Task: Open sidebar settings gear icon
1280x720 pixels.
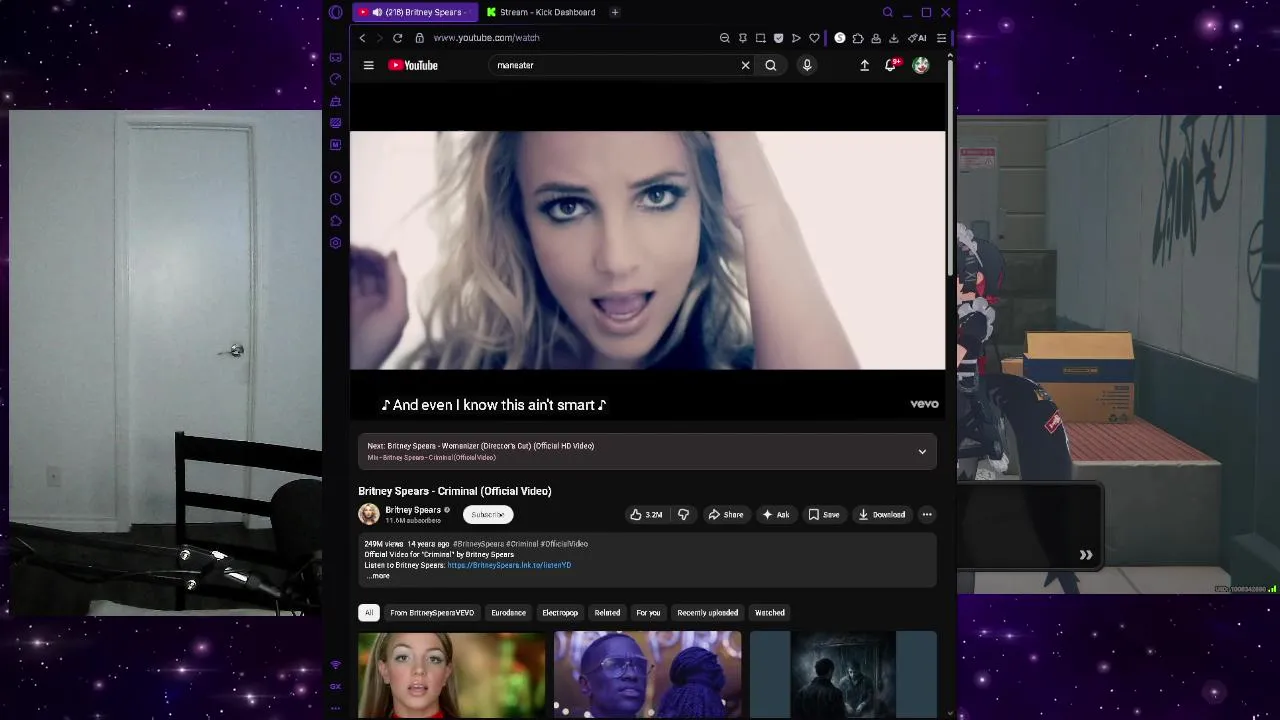Action: pyautogui.click(x=336, y=243)
